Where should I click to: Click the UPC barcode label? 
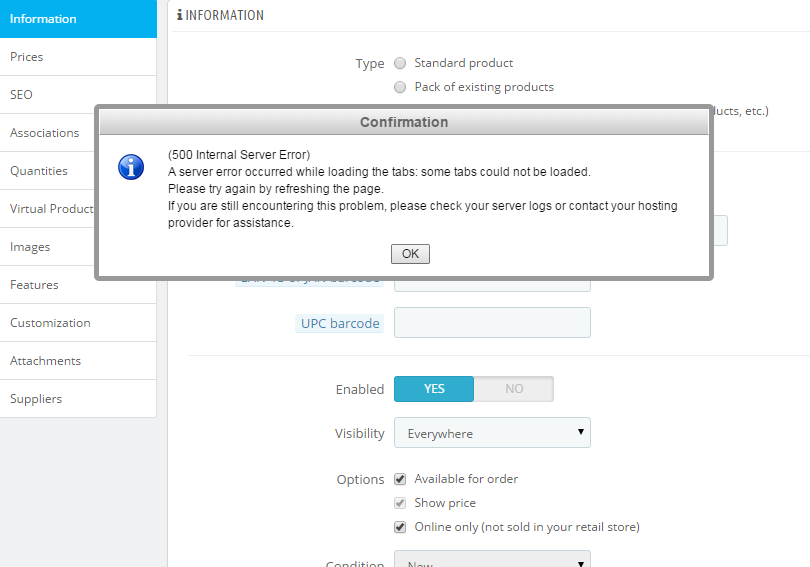pos(340,323)
